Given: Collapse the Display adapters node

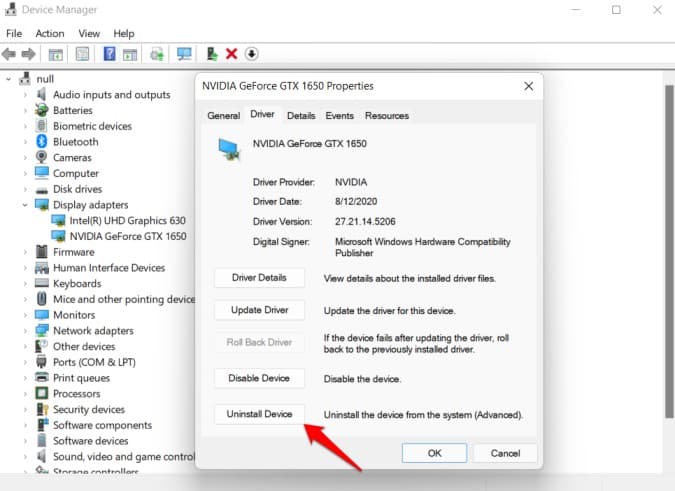Looking at the screenshot, I should tap(25, 205).
